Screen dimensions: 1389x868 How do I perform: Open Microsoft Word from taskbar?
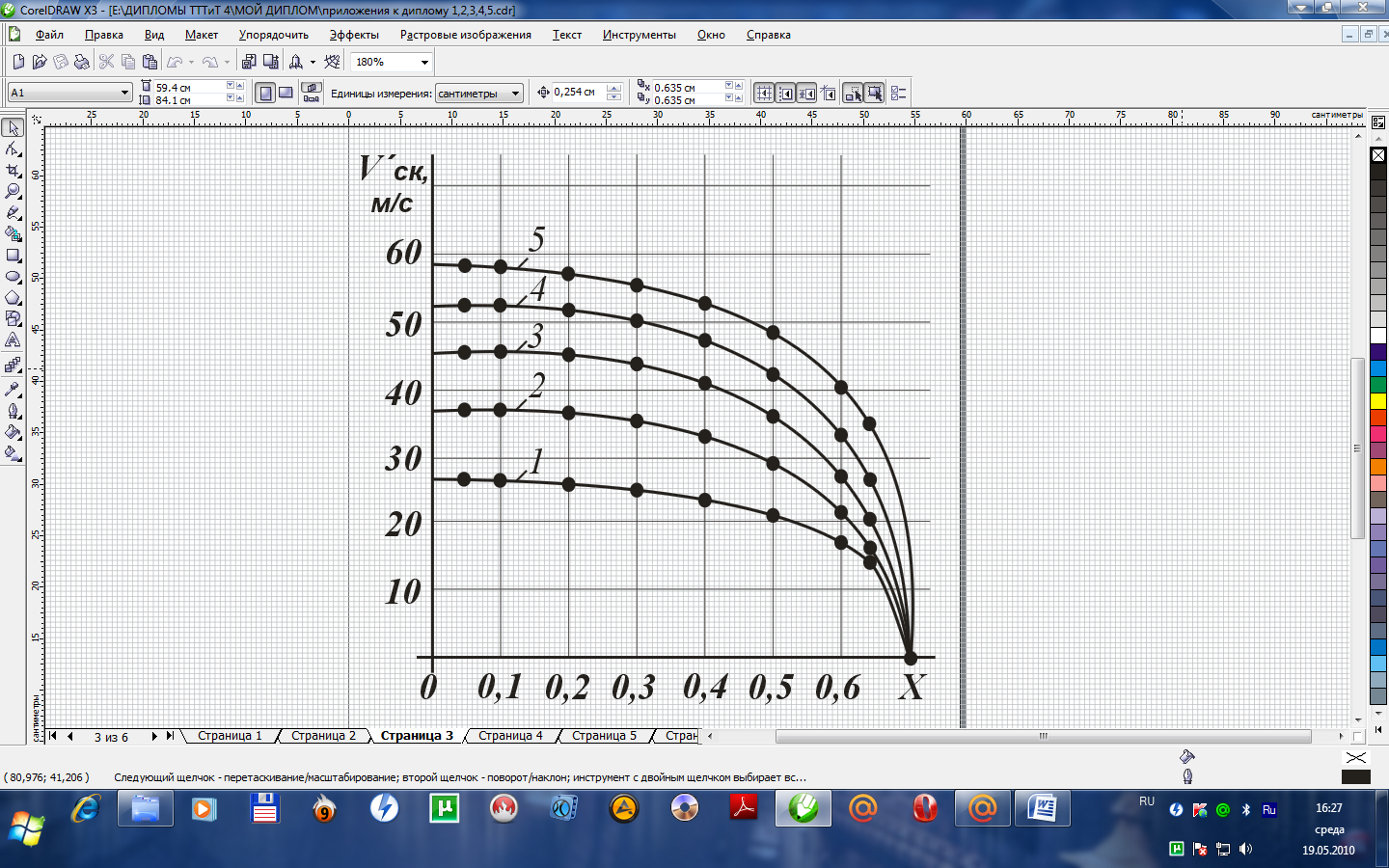pyautogui.click(x=1042, y=808)
